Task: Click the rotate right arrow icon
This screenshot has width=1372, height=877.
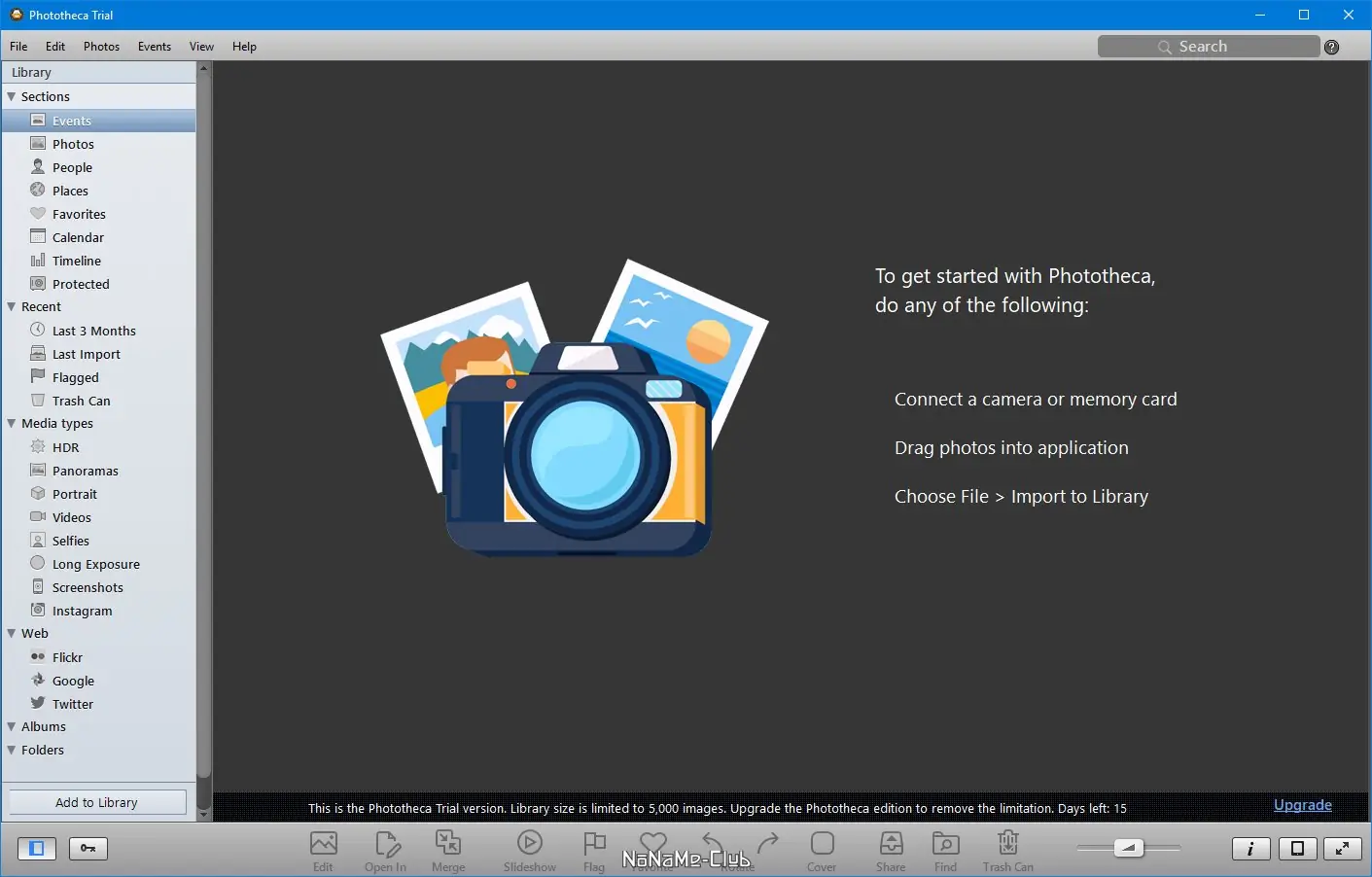Action: (768, 843)
